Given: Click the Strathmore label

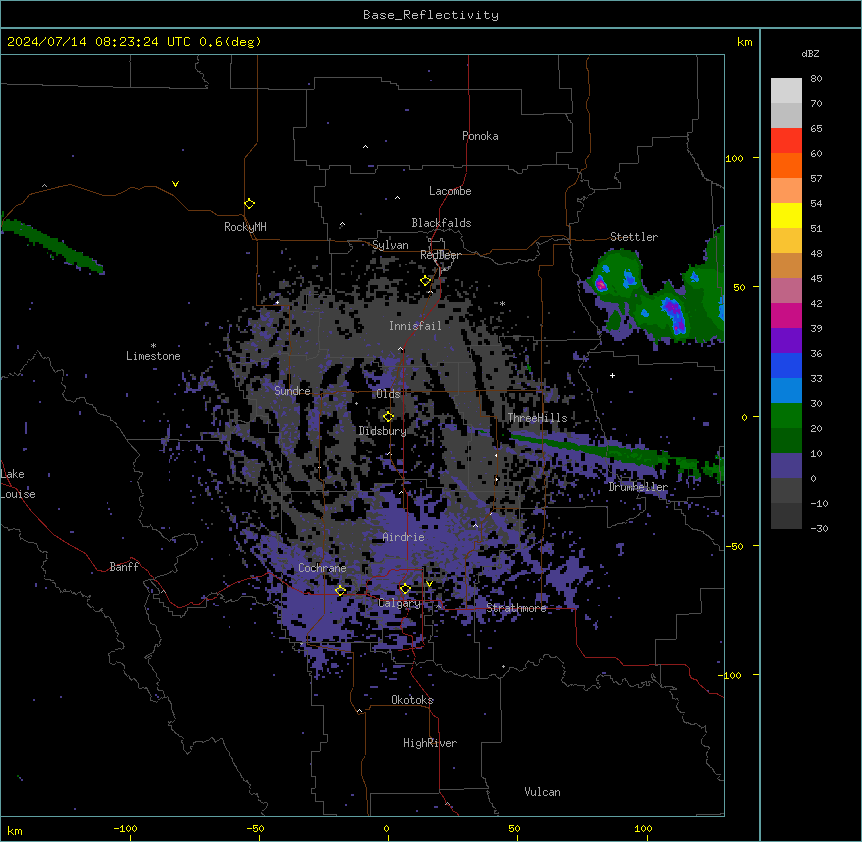Looking at the screenshot, I should pyautogui.click(x=516, y=608).
